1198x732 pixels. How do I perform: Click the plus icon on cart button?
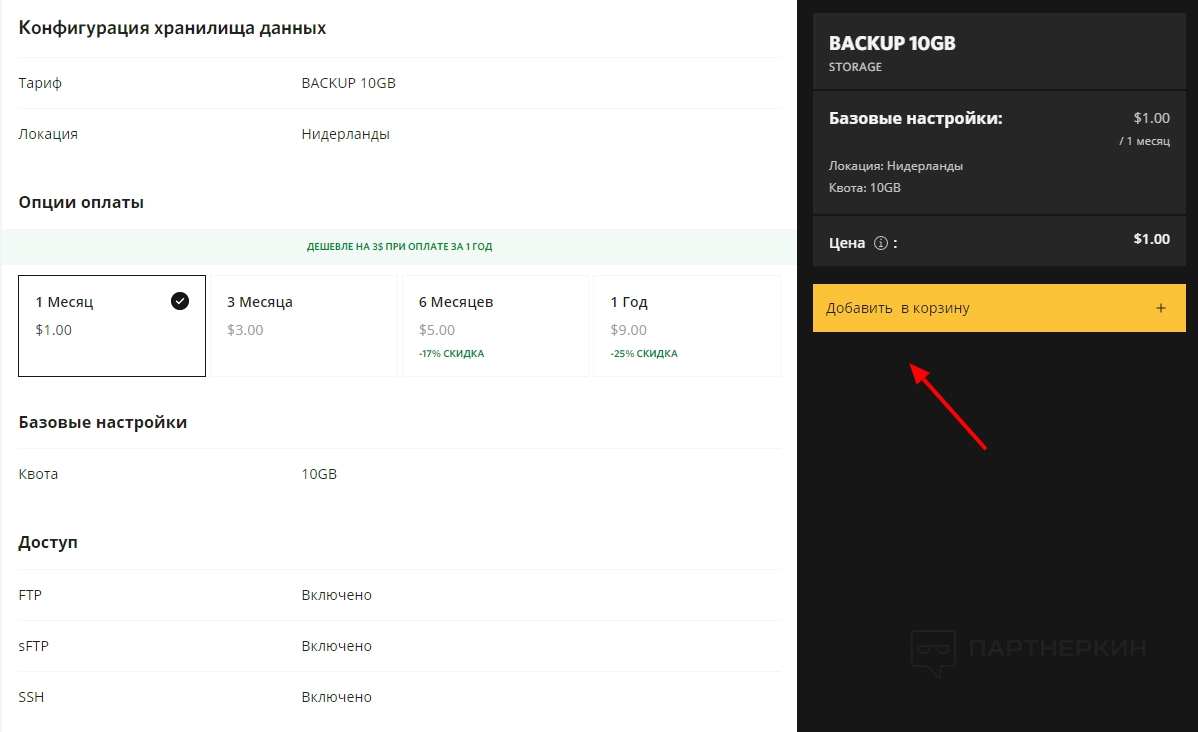(x=1161, y=308)
